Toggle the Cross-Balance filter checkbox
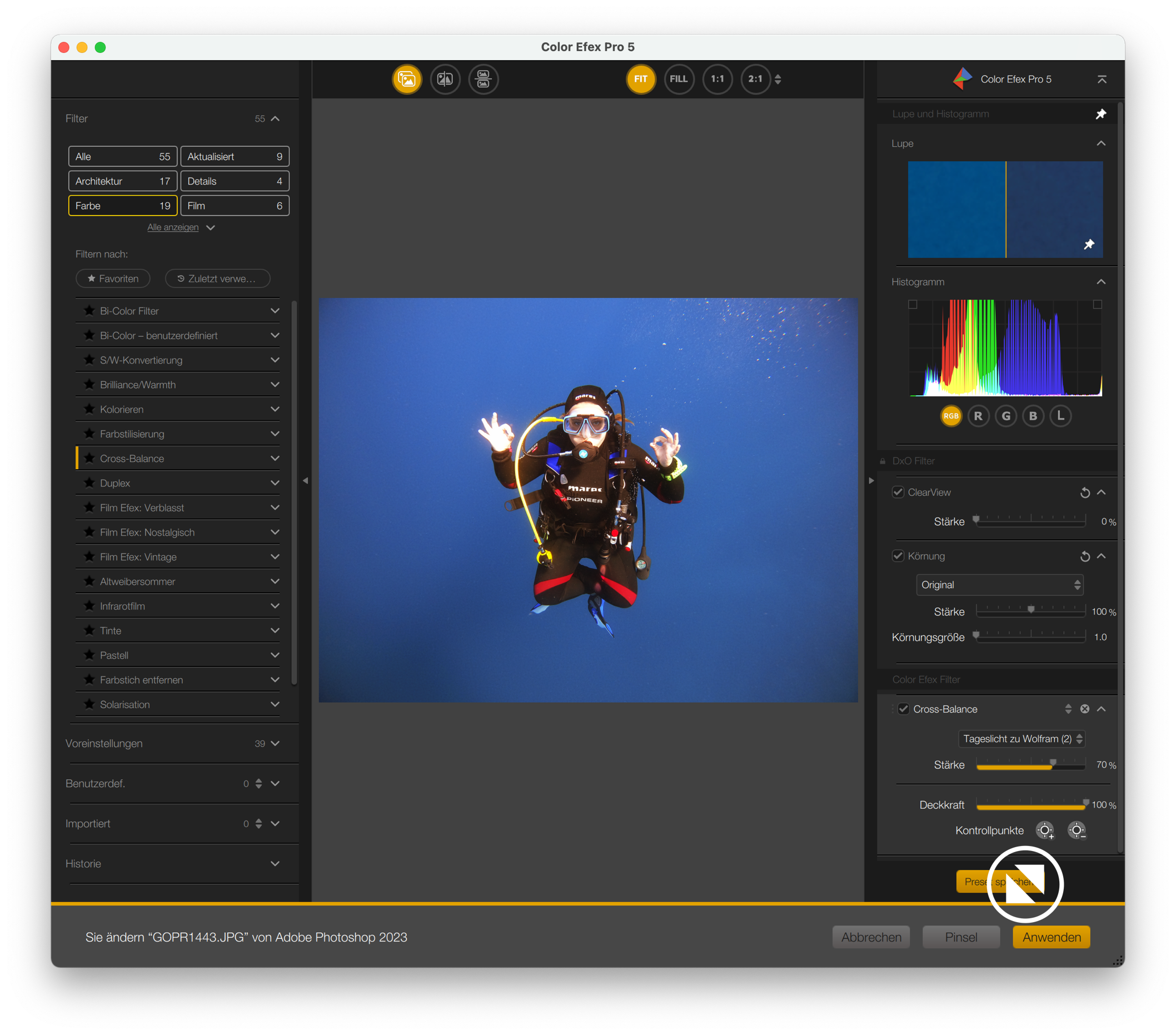 903,709
